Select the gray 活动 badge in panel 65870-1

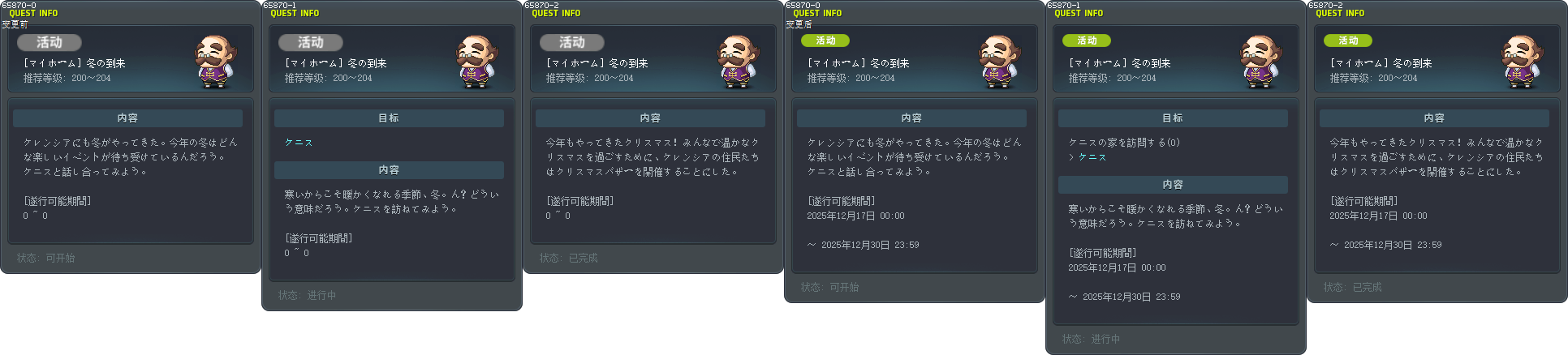click(311, 42)
